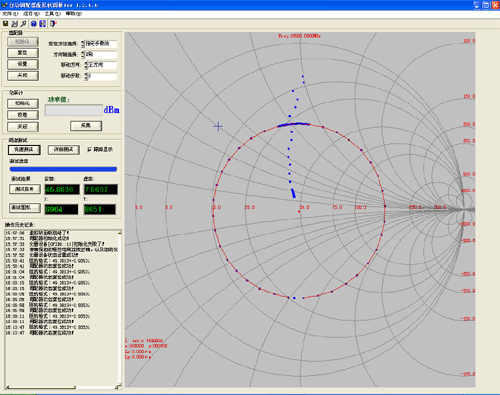Click the exit door toolbar icon
Screen dimensions: 500x395
[x=53, y=24]
